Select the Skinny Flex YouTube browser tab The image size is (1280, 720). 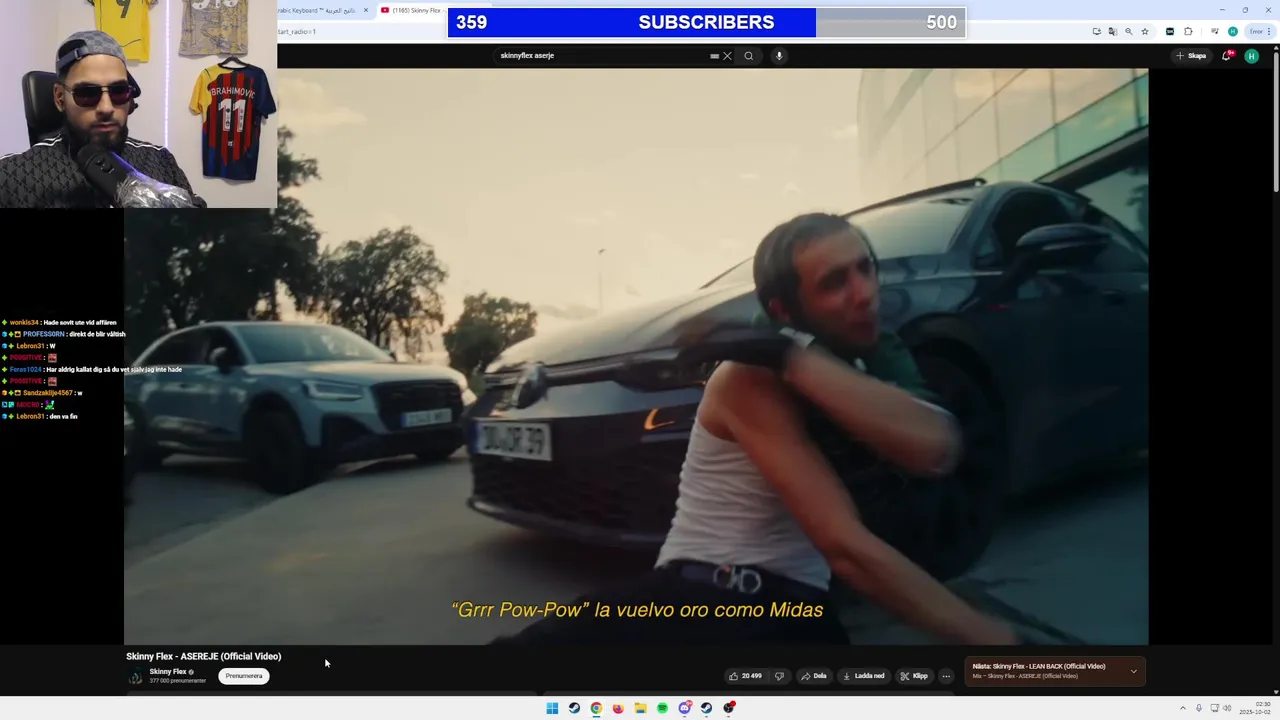click(412, 10)
